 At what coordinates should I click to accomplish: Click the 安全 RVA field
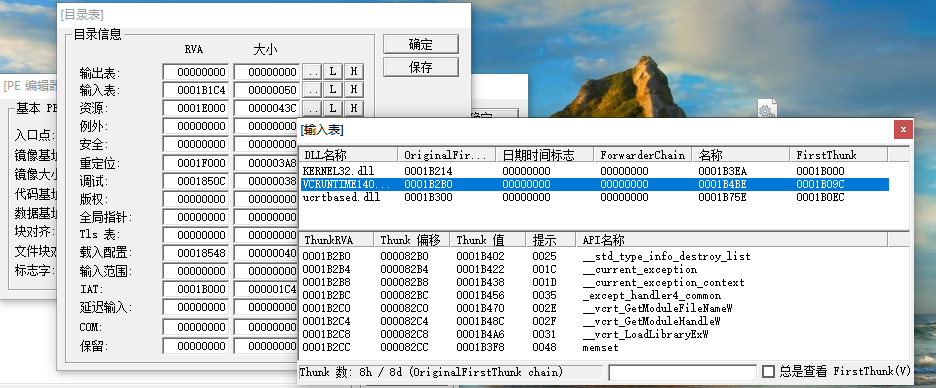(x=196, y=144)
